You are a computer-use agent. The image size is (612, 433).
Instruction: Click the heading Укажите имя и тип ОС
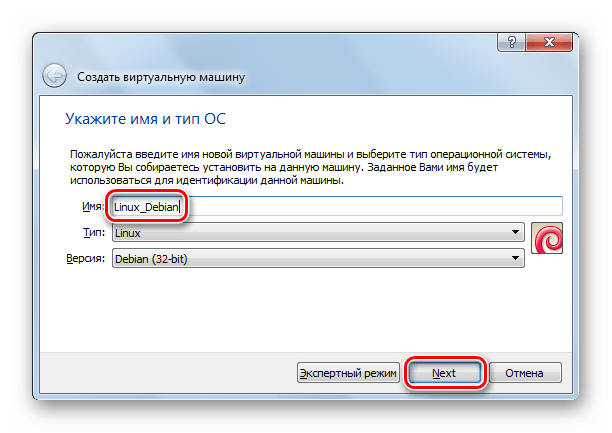pos(146,120)
